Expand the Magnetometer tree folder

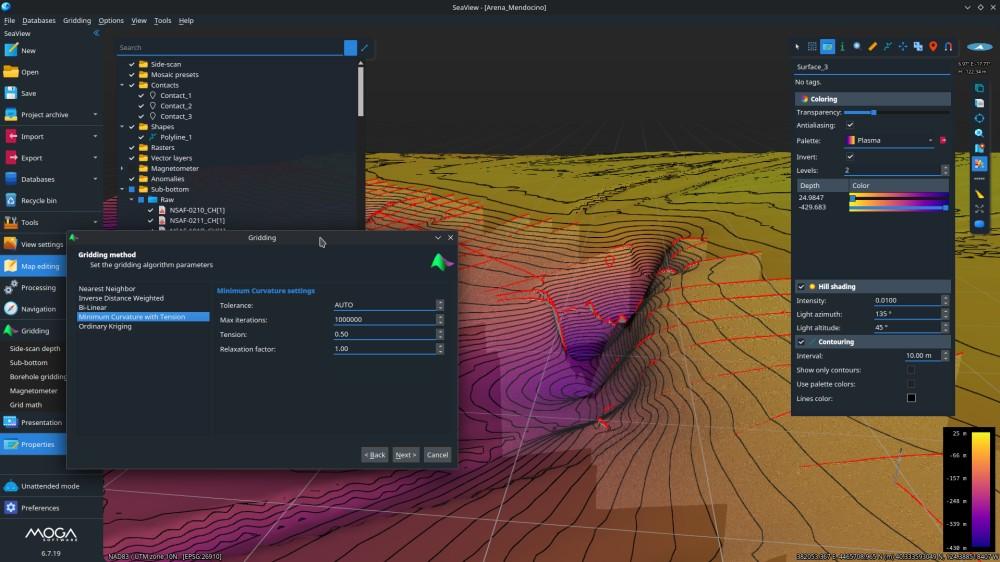coord(122,168)
